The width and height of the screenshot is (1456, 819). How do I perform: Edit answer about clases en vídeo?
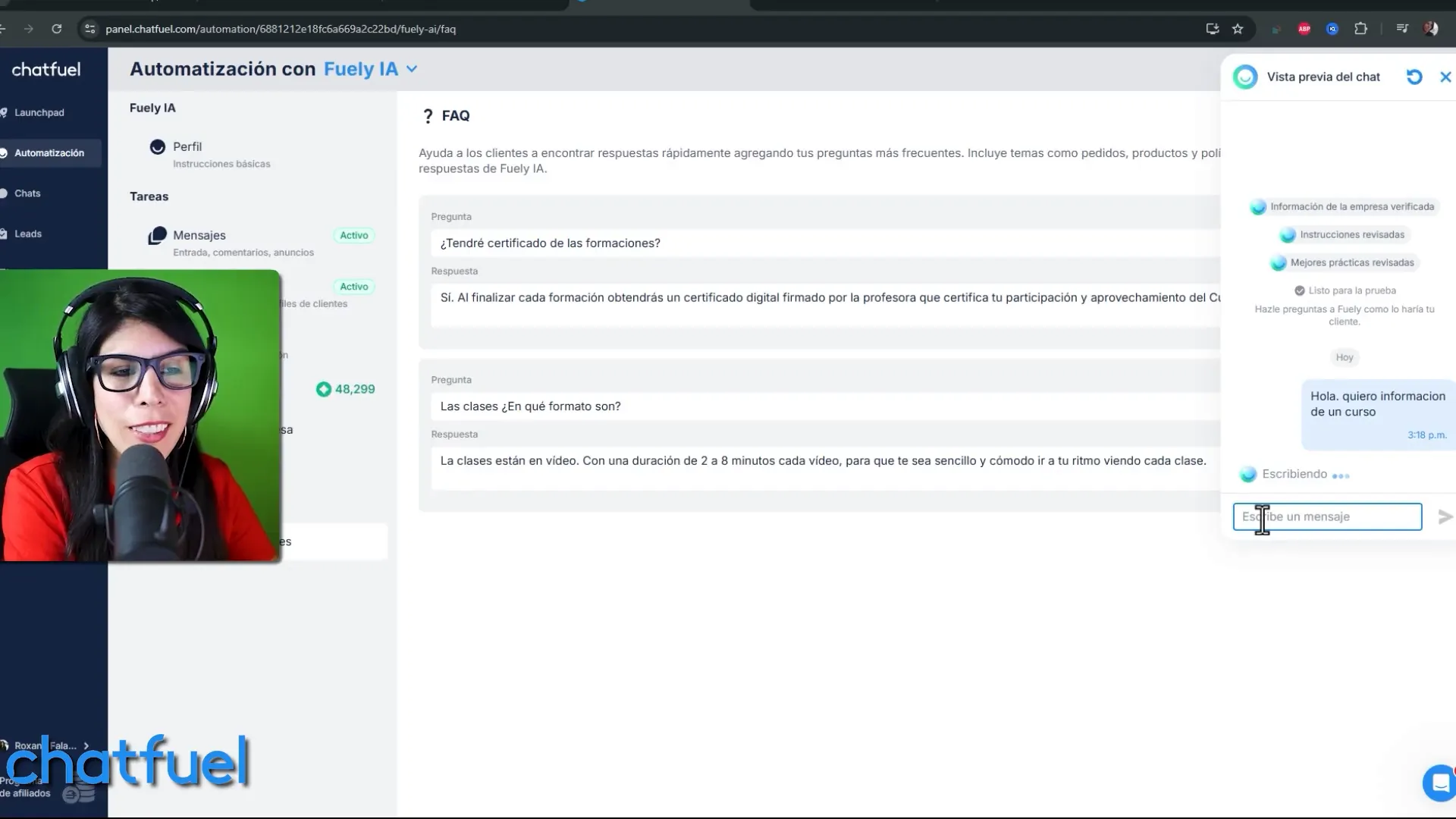(825, 469)
